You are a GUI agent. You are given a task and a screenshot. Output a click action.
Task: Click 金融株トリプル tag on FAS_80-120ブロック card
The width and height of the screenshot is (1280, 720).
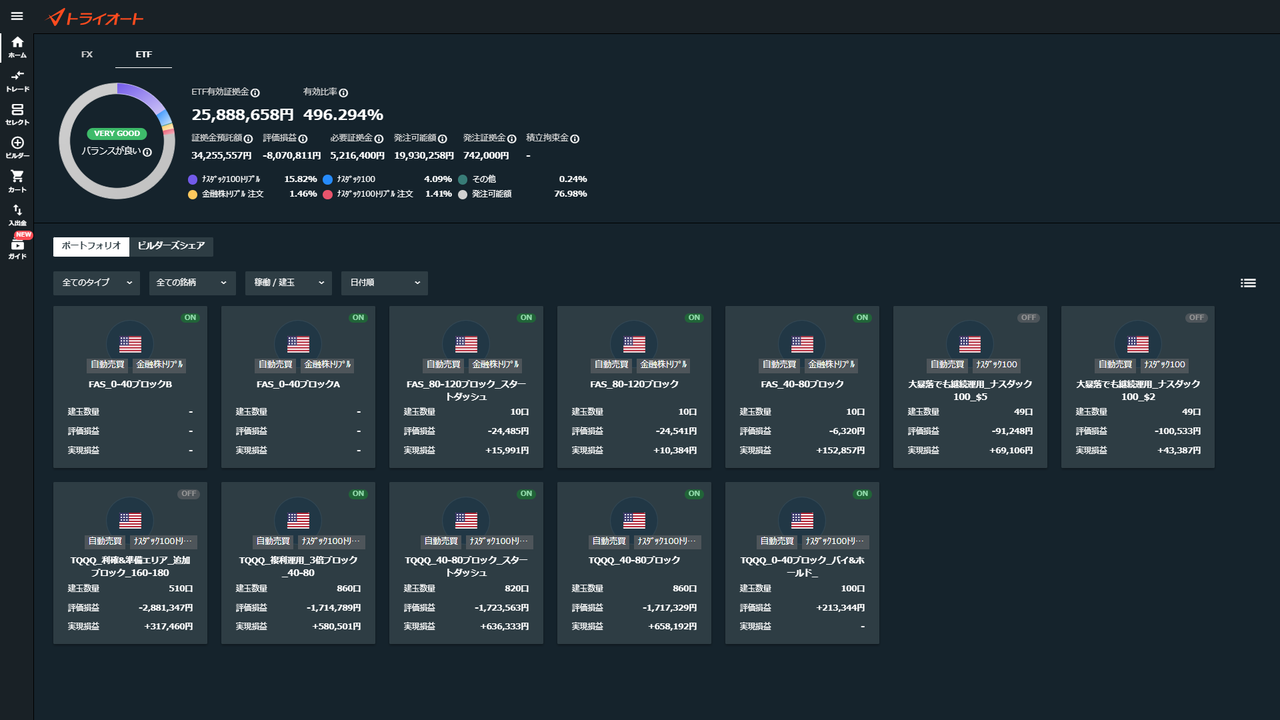pos(664,365)
